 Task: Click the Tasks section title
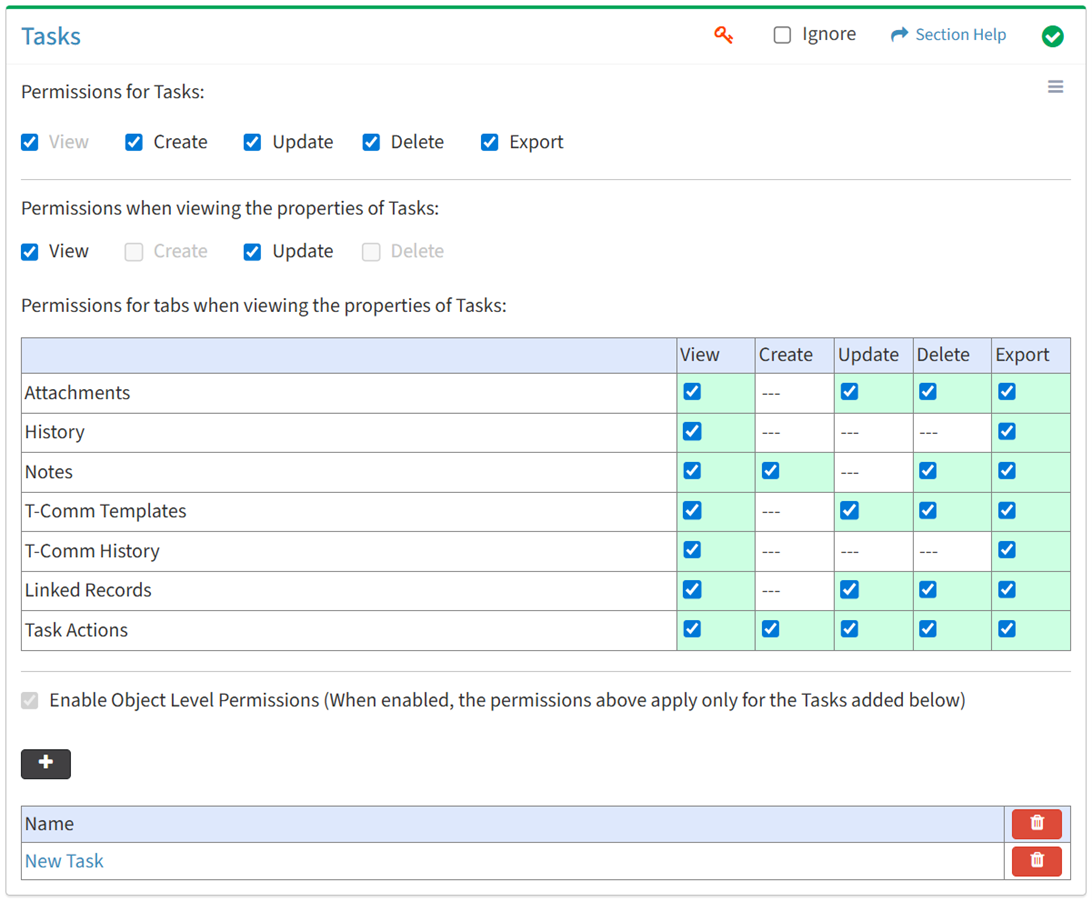[x=51, y=36]
